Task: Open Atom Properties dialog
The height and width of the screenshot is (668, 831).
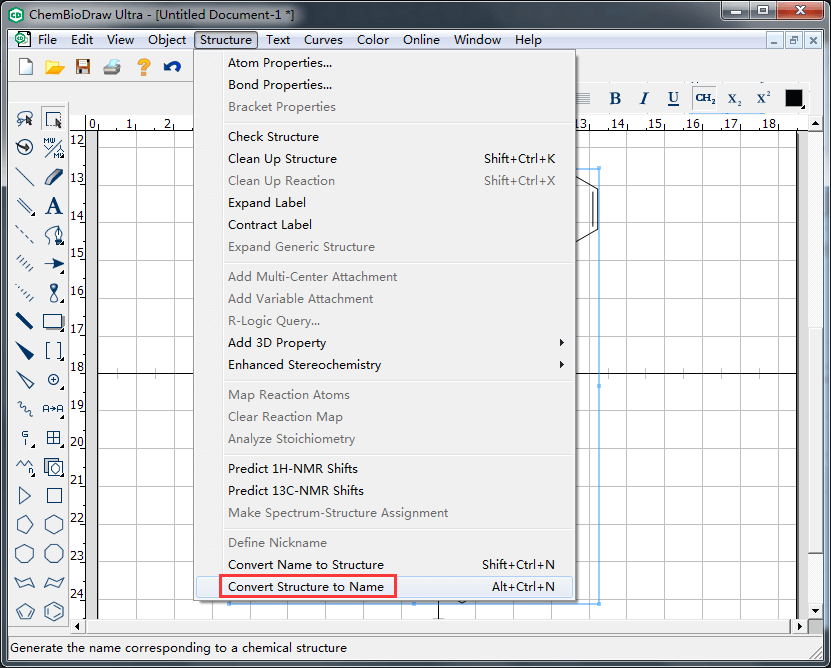Action: click(x=385, y=63)
